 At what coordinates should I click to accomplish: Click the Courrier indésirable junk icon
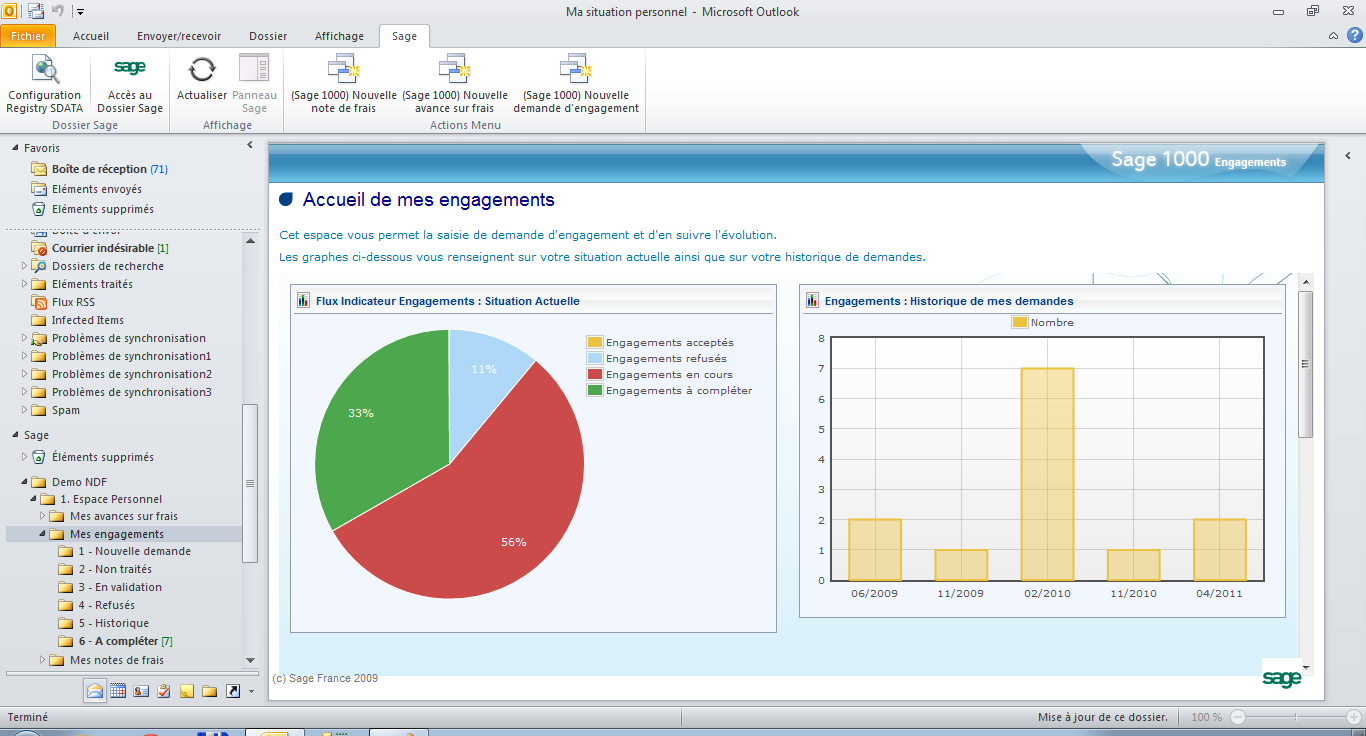coord(40,248)
